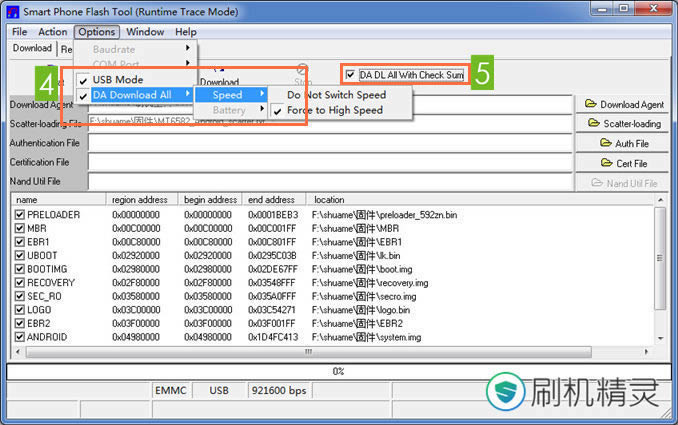Toggle the ANDROID partition checkbox

[19, 337]
